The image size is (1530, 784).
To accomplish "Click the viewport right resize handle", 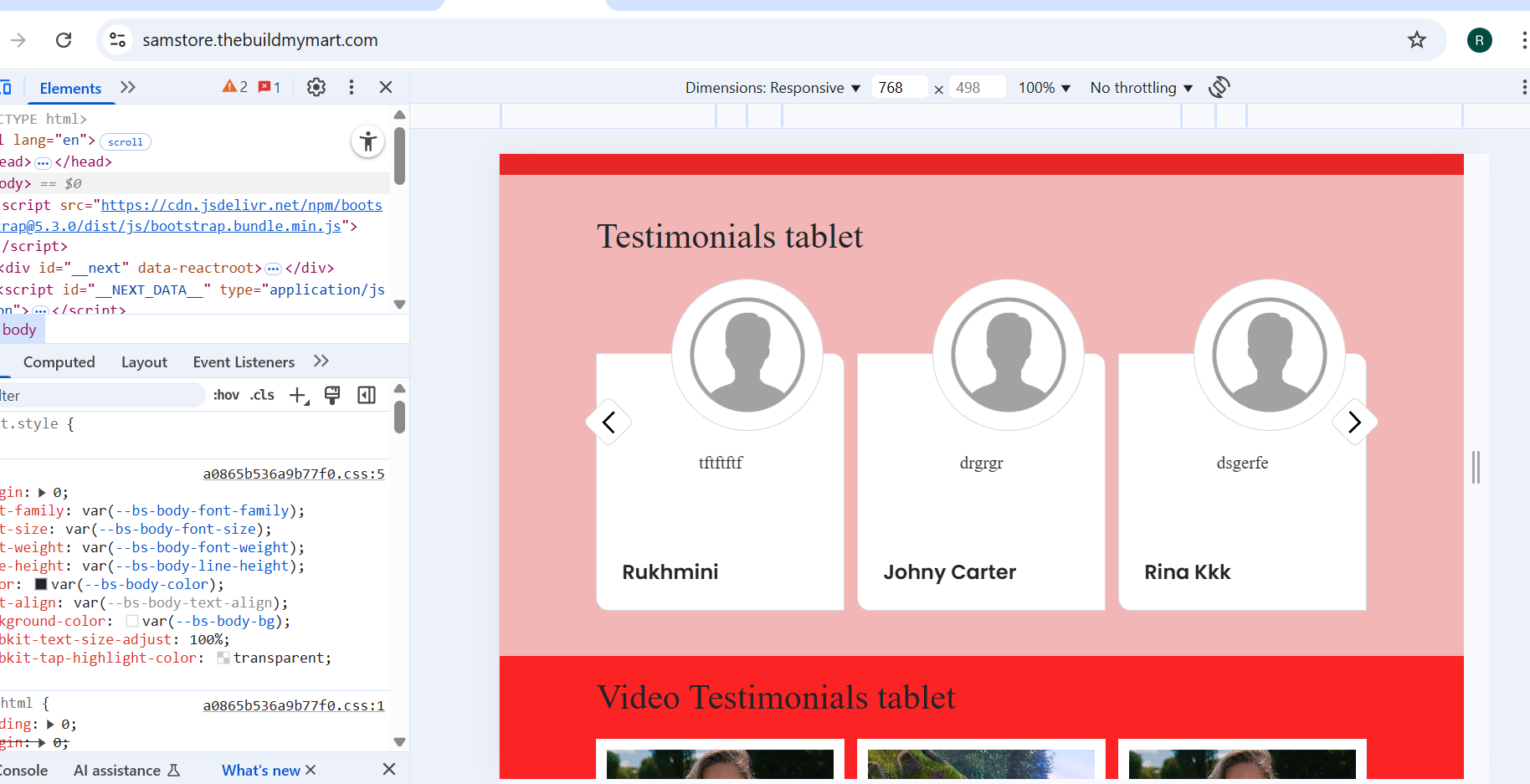I will (x=1476, y=467).
